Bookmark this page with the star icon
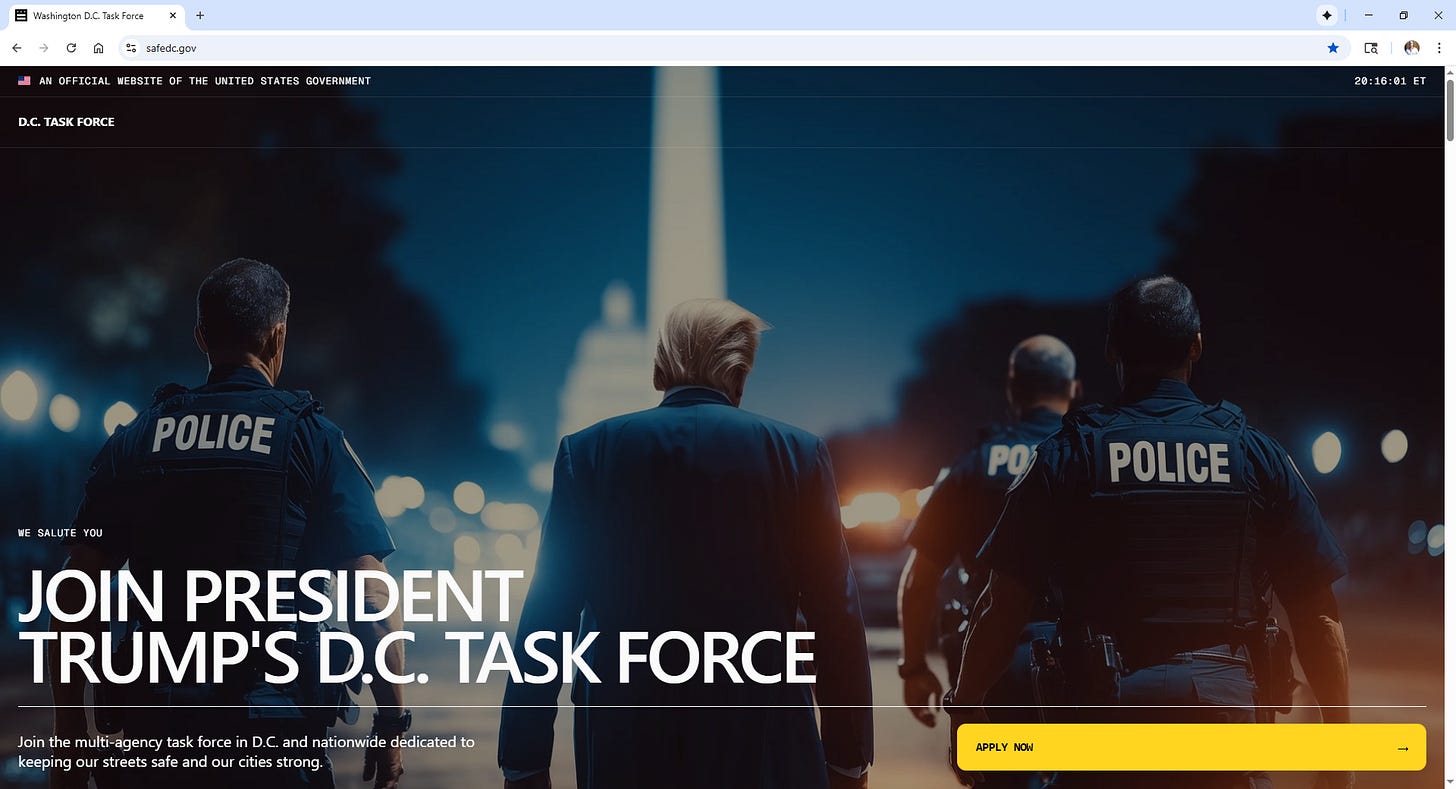Screen dimensions: 1456x789 click(1333, 48)
